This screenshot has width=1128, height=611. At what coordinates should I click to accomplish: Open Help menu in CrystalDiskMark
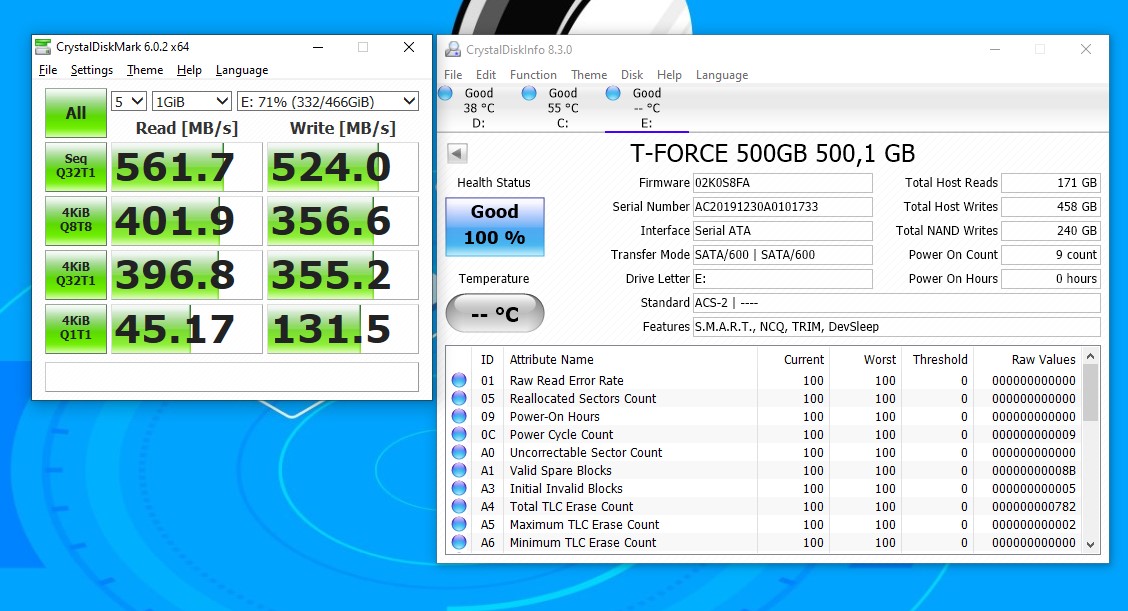tap(189, 70)
